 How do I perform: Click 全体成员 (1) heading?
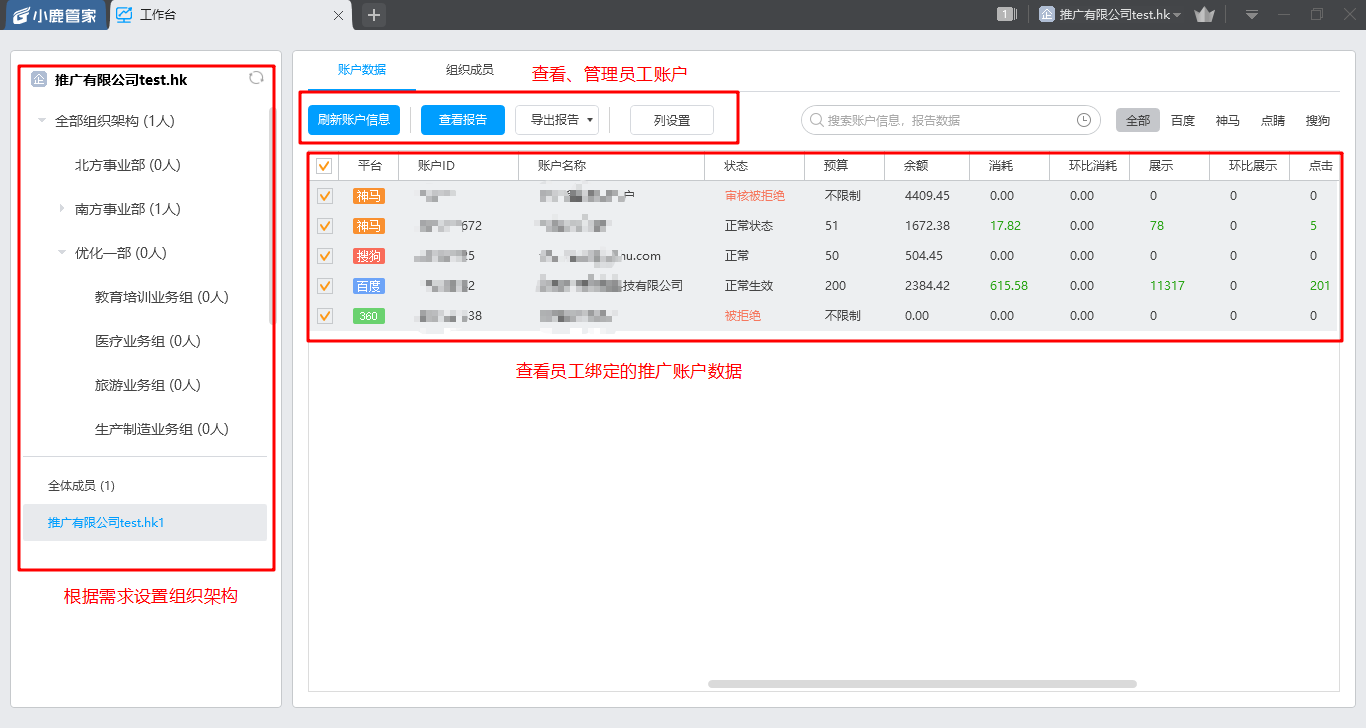coord(82,486)
